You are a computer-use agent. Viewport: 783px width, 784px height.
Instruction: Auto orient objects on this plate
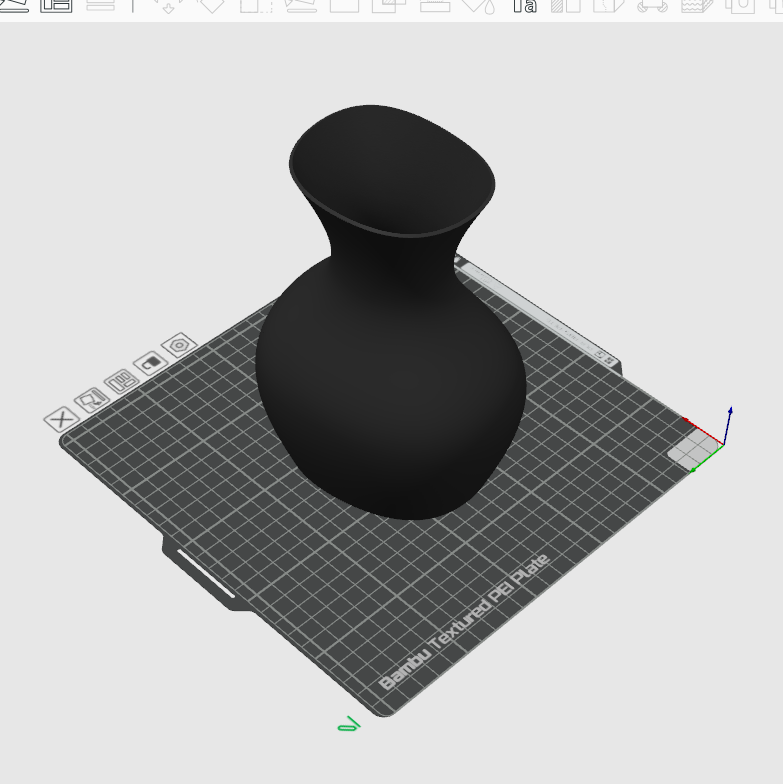tap(91, 400)
